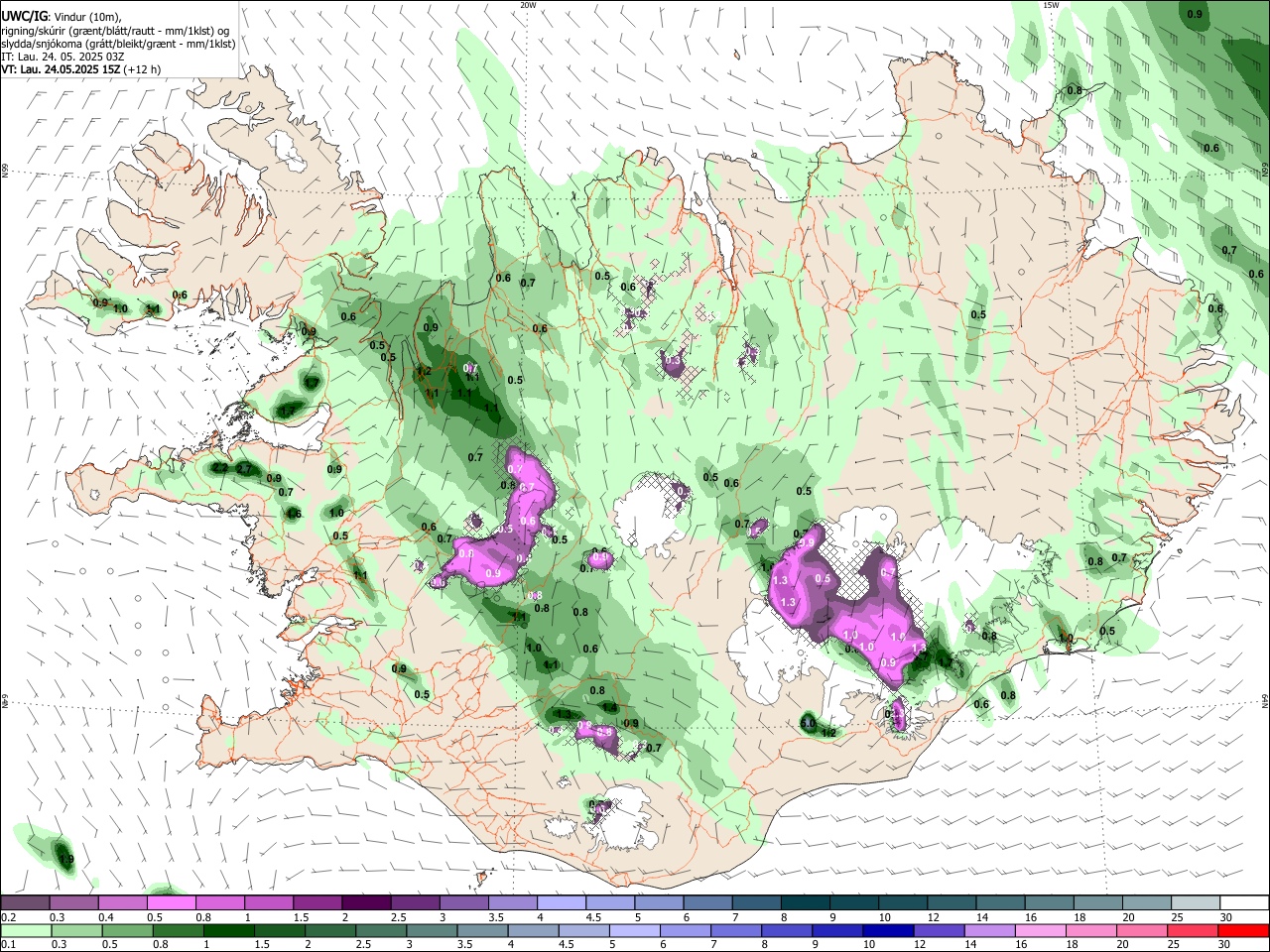The height and width of the screenshot is (952, 1270).
Task: Click the sleet/snow scale swatch between 0.4 and 0.5
Action: click(x=122, y=902)
